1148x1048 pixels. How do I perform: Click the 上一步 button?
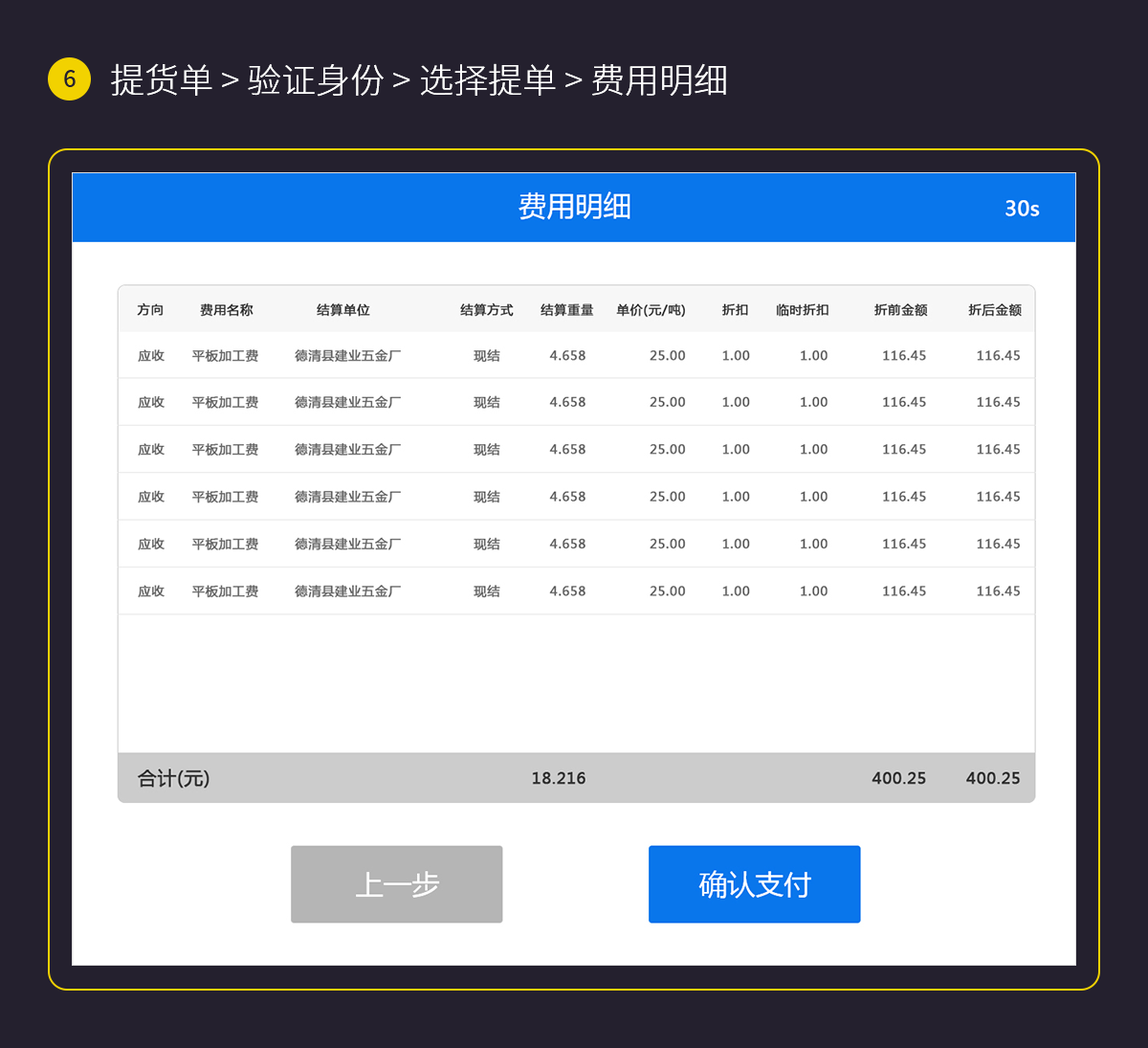[x=396, y=884]
